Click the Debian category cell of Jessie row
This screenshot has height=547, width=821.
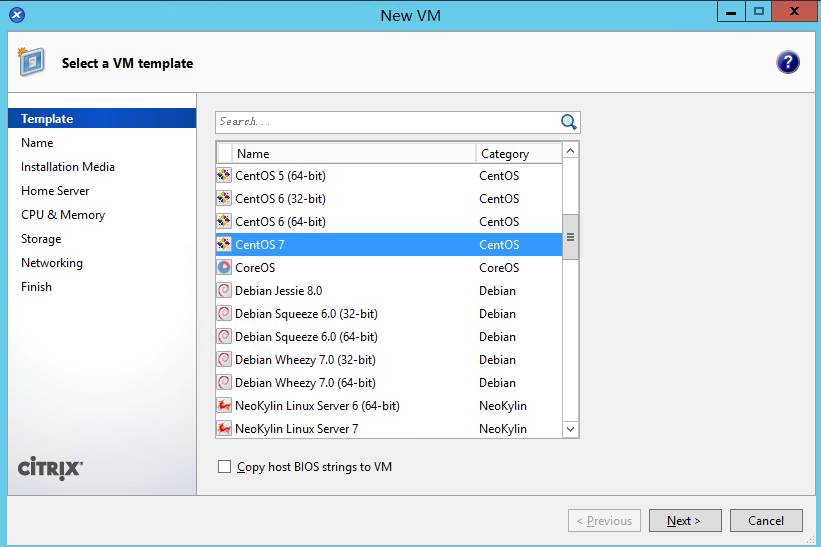point(497,291)
